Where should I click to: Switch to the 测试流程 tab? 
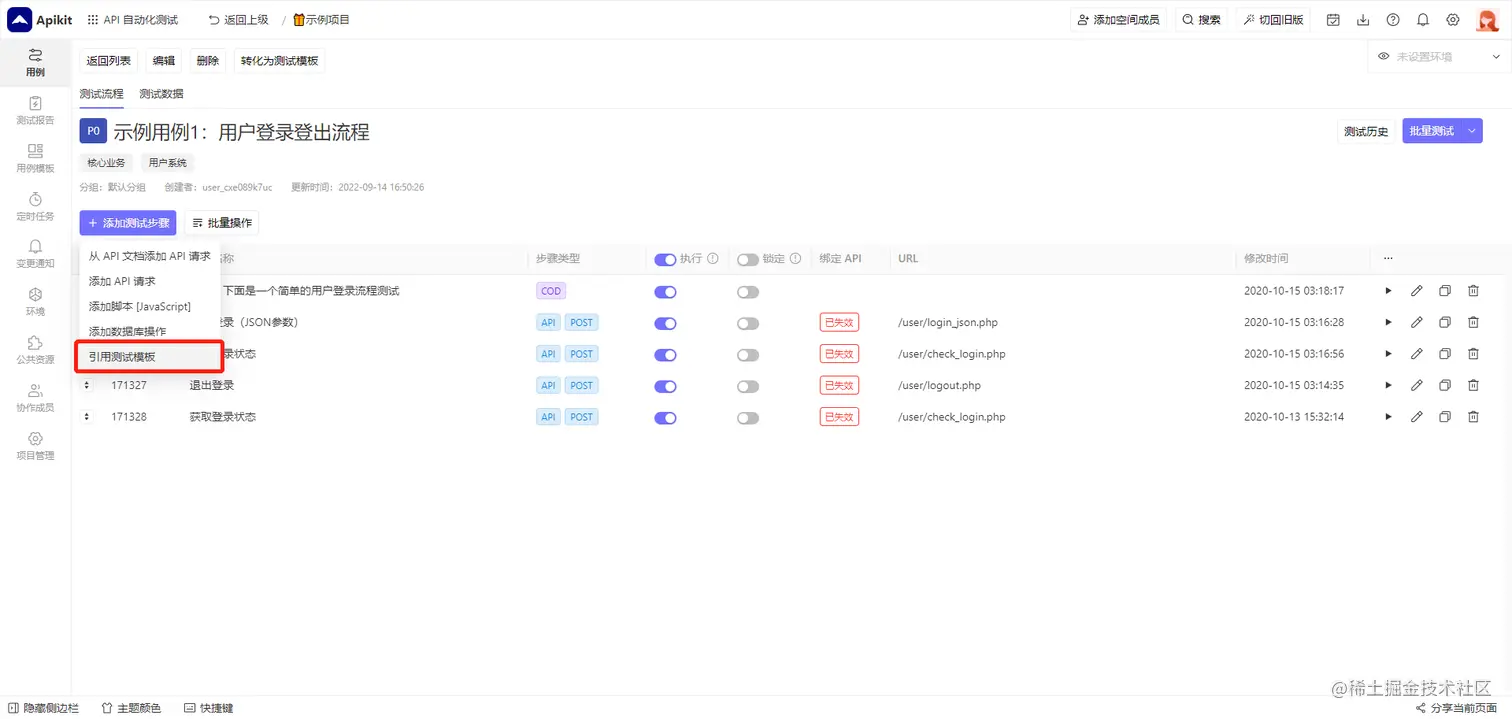click(102, 94)
